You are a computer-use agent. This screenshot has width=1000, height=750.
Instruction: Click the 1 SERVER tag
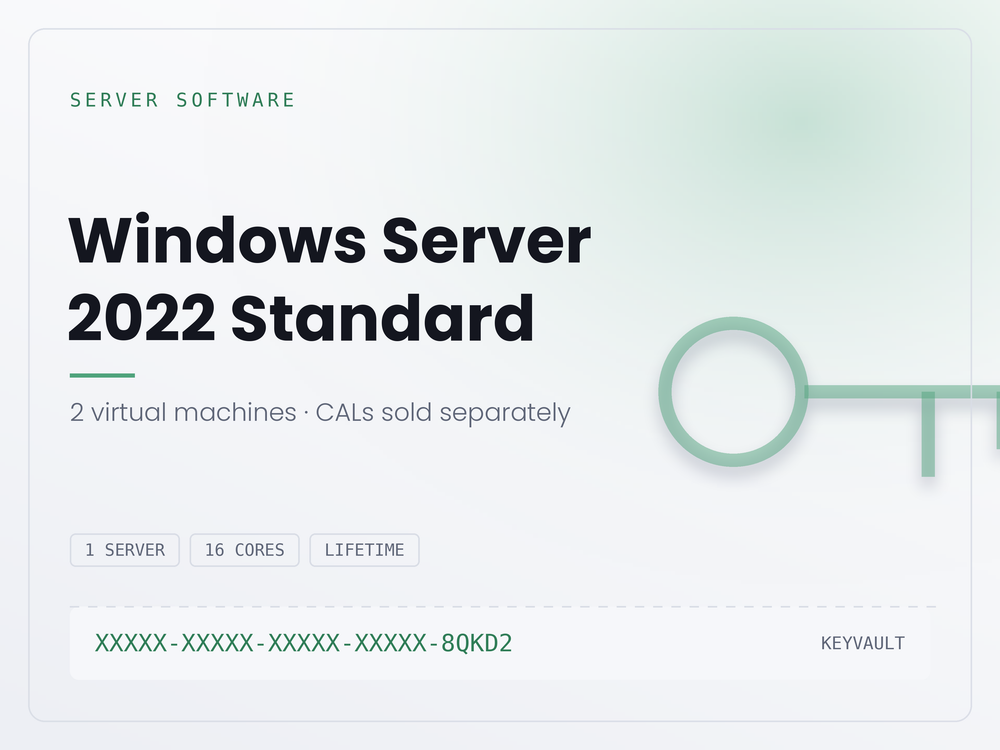(x=125, y=550)
